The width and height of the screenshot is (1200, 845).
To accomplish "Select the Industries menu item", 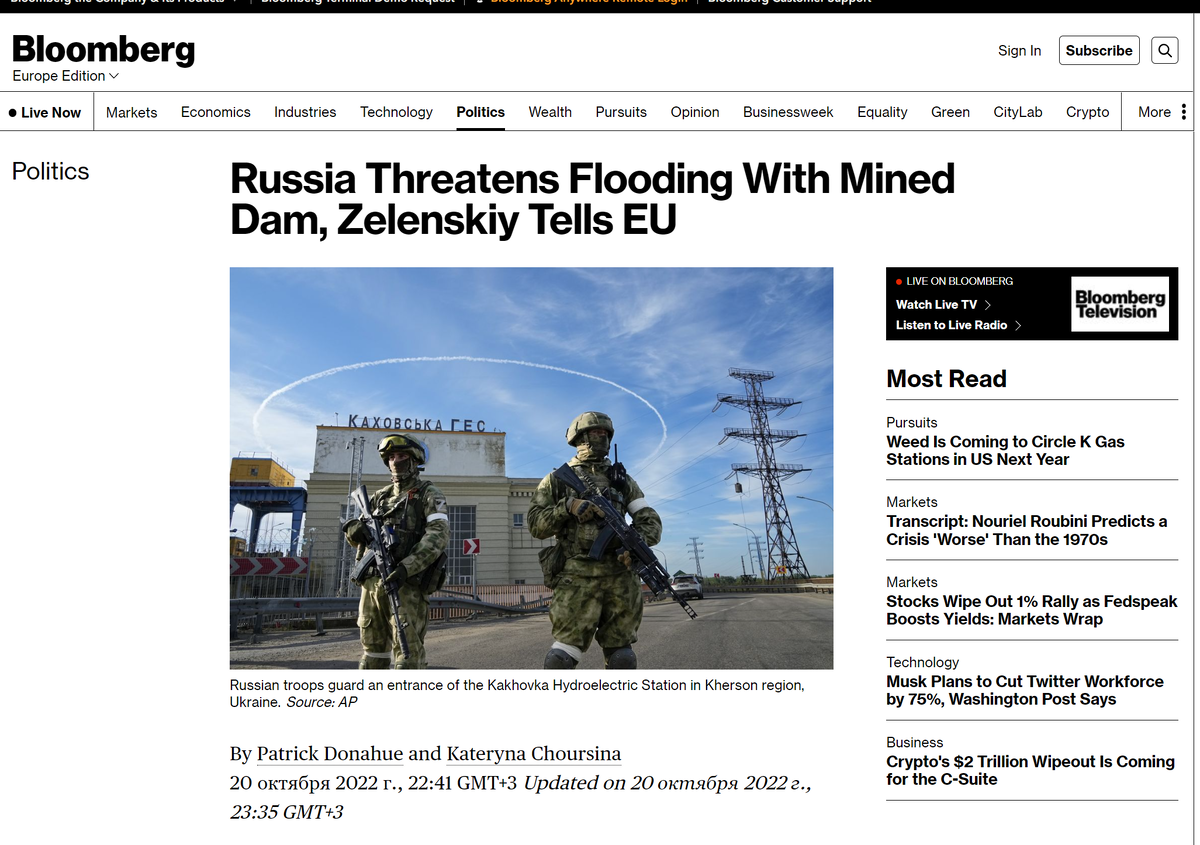I will coord(305,112).
